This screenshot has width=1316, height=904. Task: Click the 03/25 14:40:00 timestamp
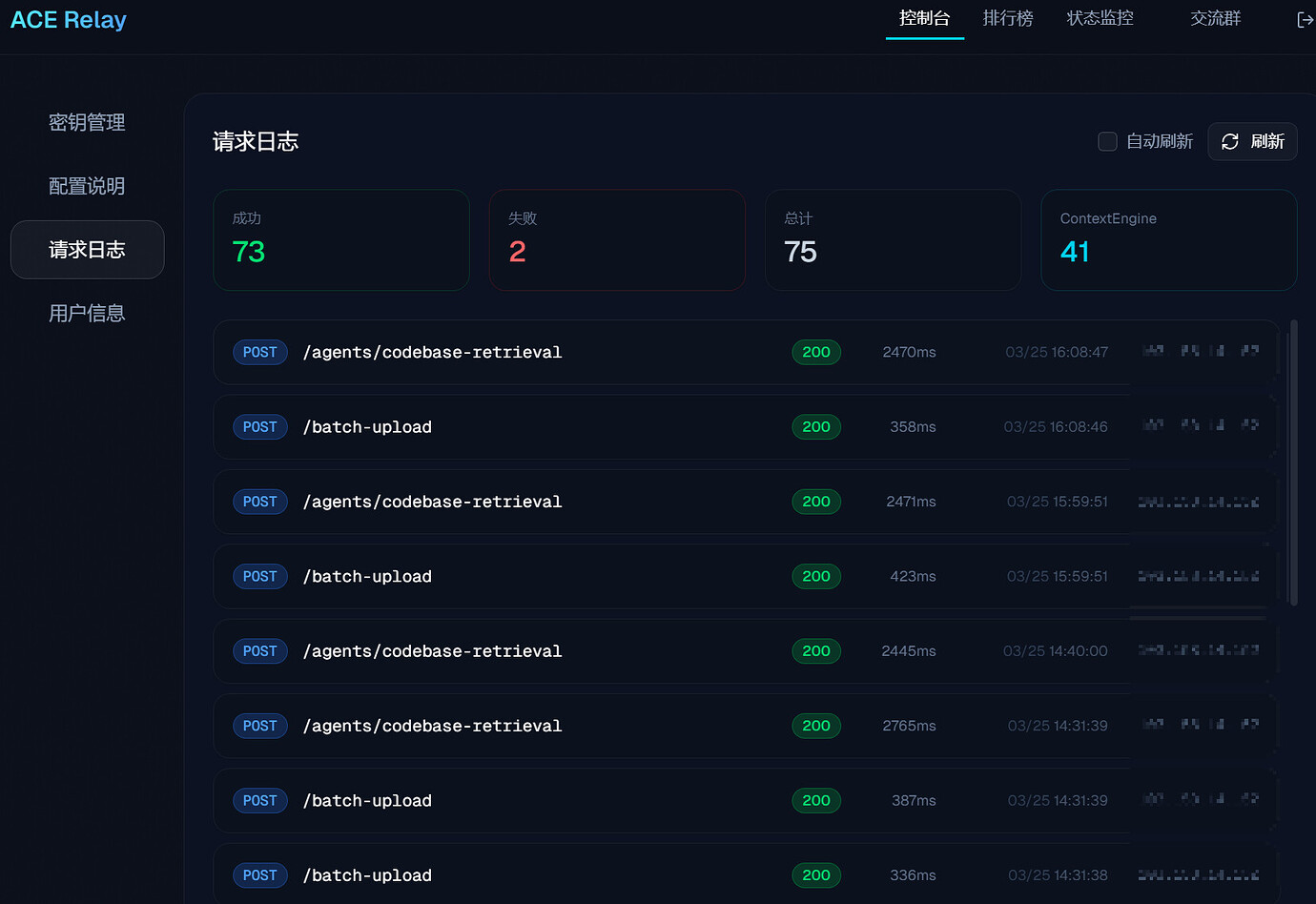tap(1055, 651)
